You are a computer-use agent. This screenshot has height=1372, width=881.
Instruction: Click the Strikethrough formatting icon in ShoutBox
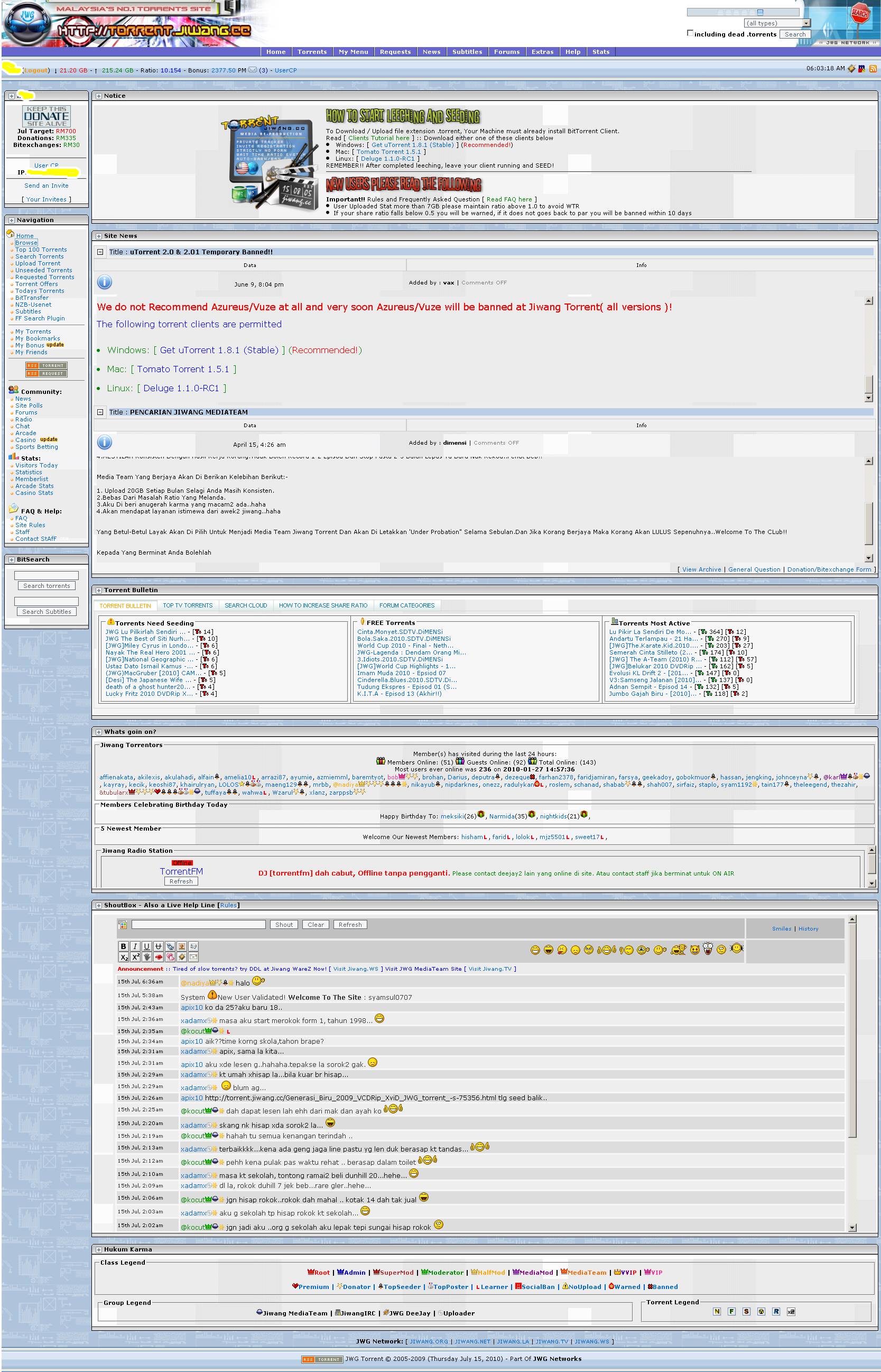[x=159, y=946]
